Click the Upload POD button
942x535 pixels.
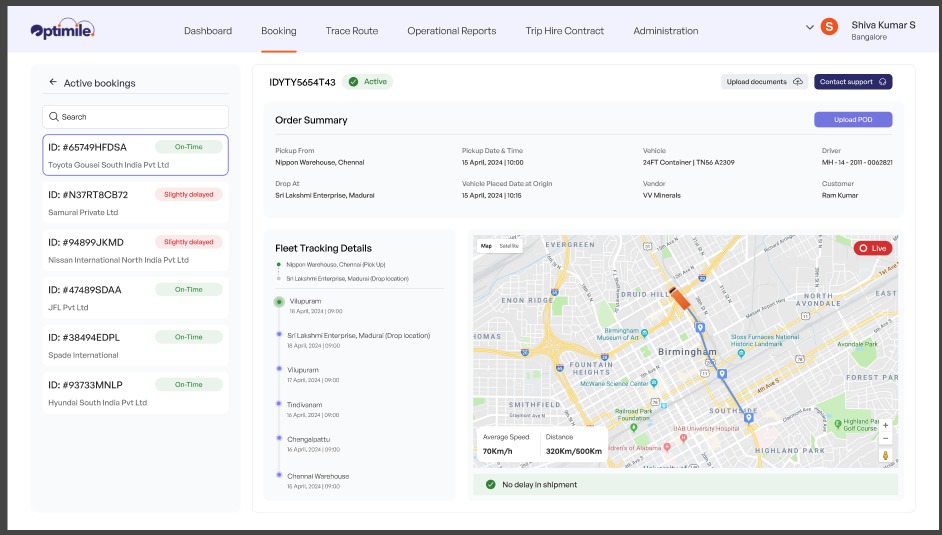coord(853,119)
